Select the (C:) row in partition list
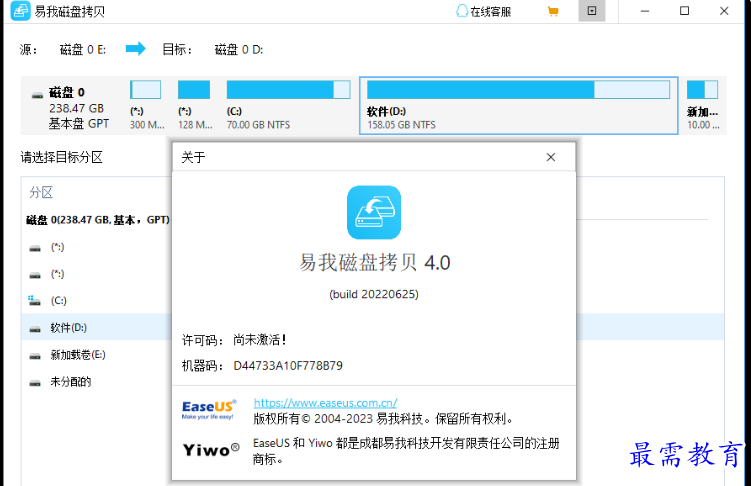Screen dimensions: 751x486 (x=96, y=301)
